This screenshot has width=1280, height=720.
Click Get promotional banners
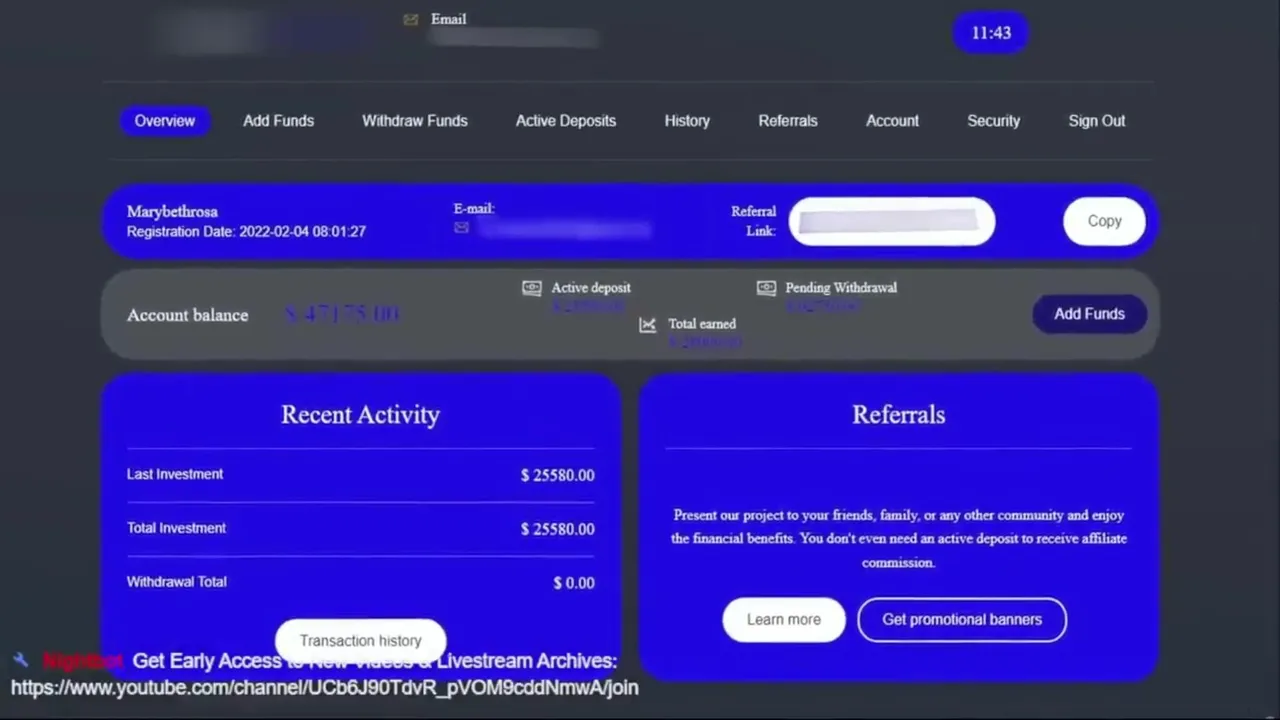(x=962, y=620)
